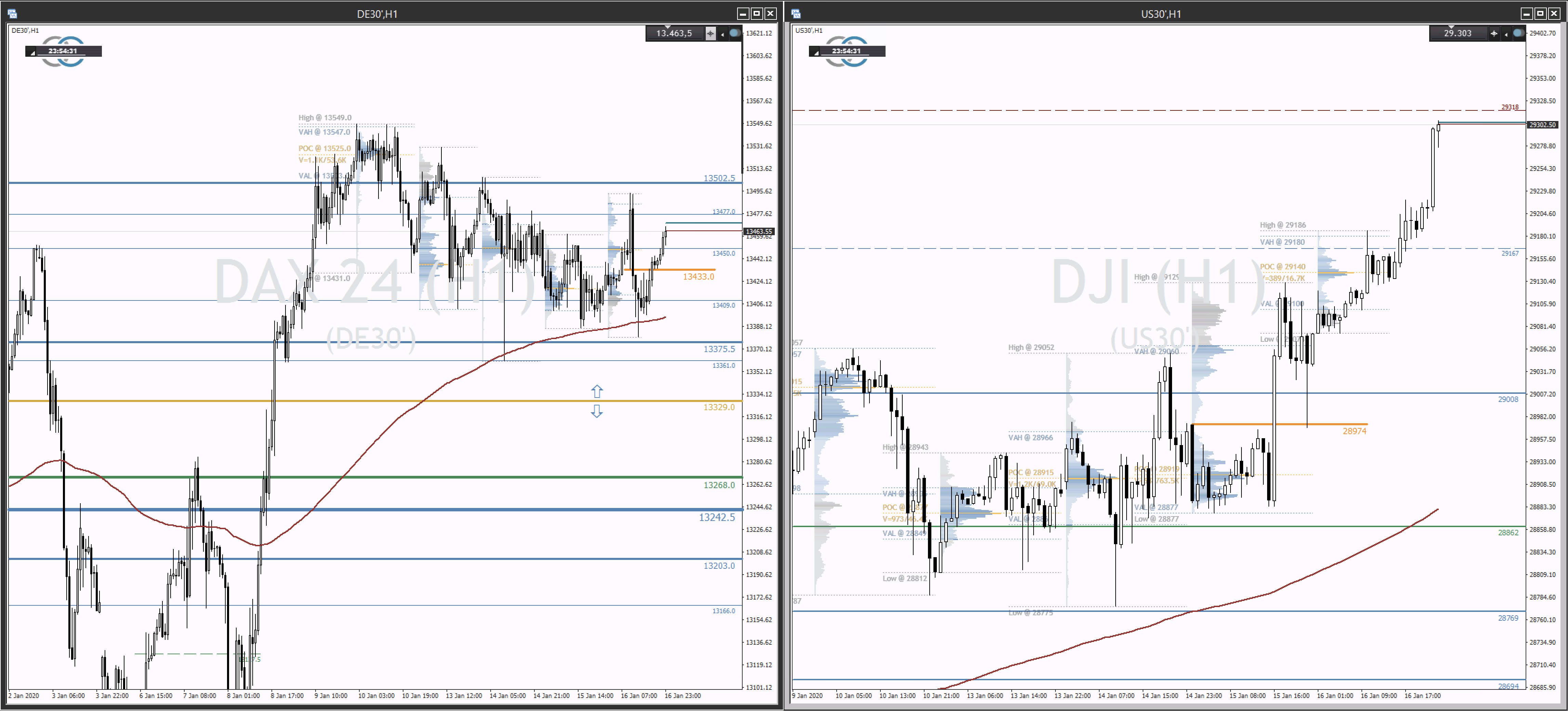
Task: Select High @ 29052 profile label
Action: click(1031, 347)
